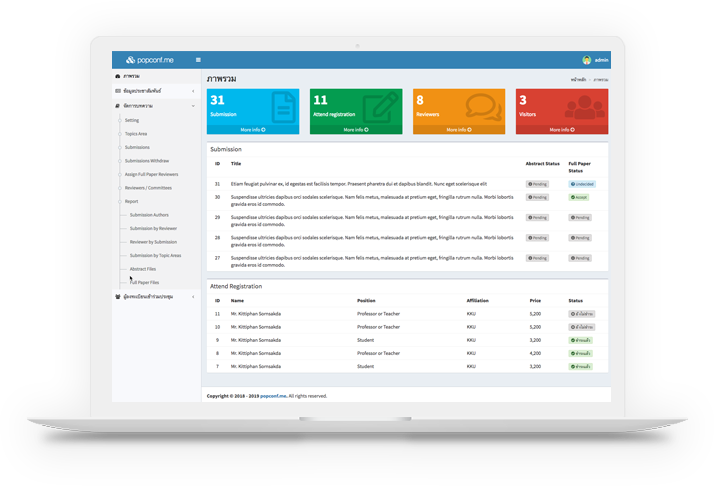Screen dimensions: 714x486
Task: Open the admin user avatar menu
Action: point(587,60)
